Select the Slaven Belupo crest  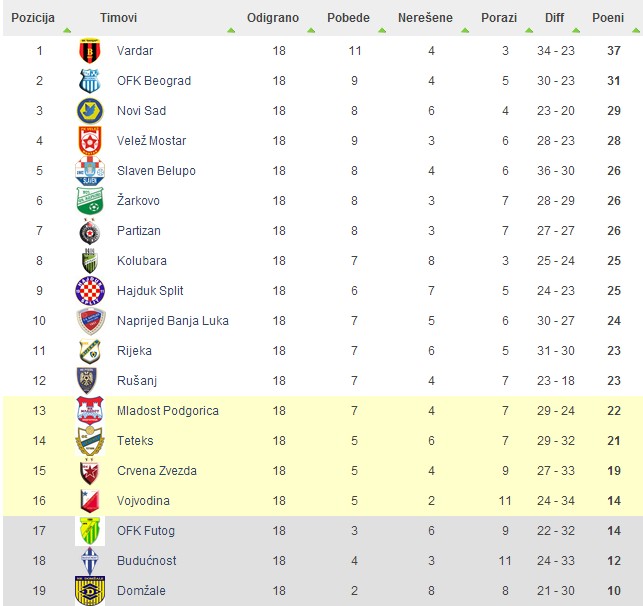[x=90, y=171]
